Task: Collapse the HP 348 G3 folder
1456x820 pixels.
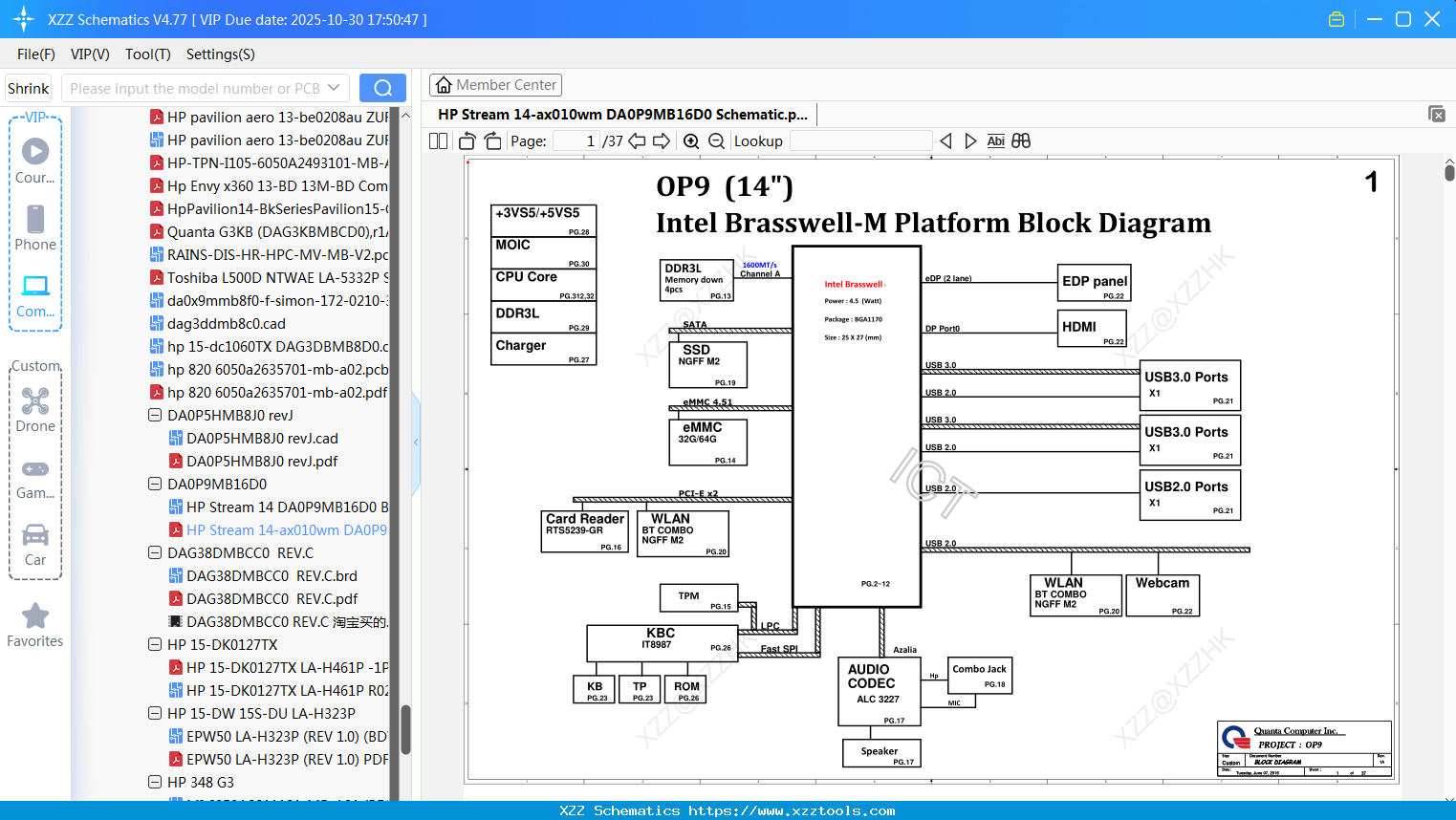Action: pos(155,782)
